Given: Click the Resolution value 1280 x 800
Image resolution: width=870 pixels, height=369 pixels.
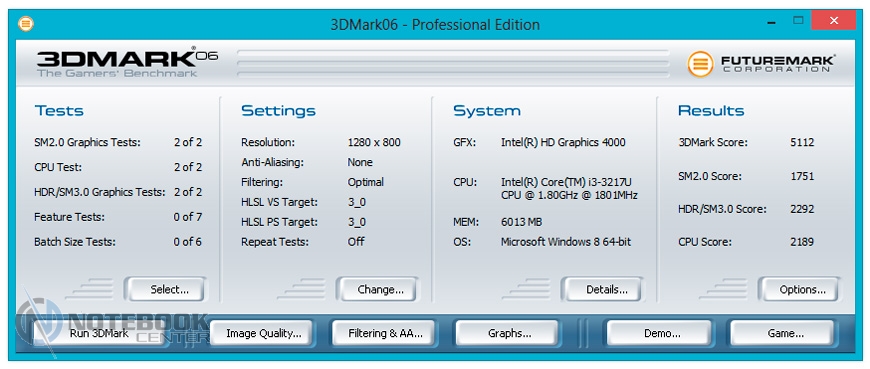Looking at the screenshot, I should click(374, 142).
